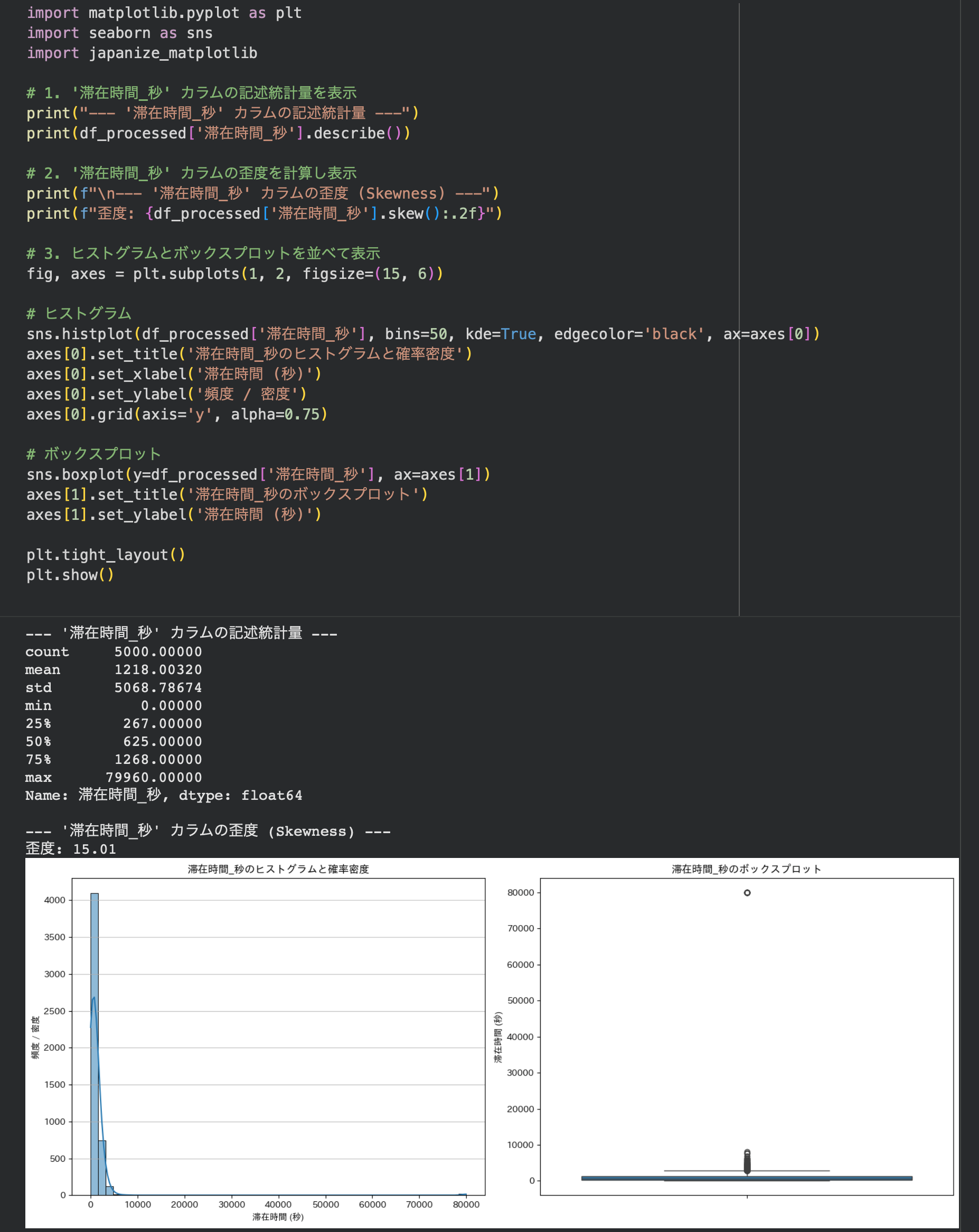Click the '# ヒストグラム' comment line
Screen dimensions: 979x1232
(79, 314)
